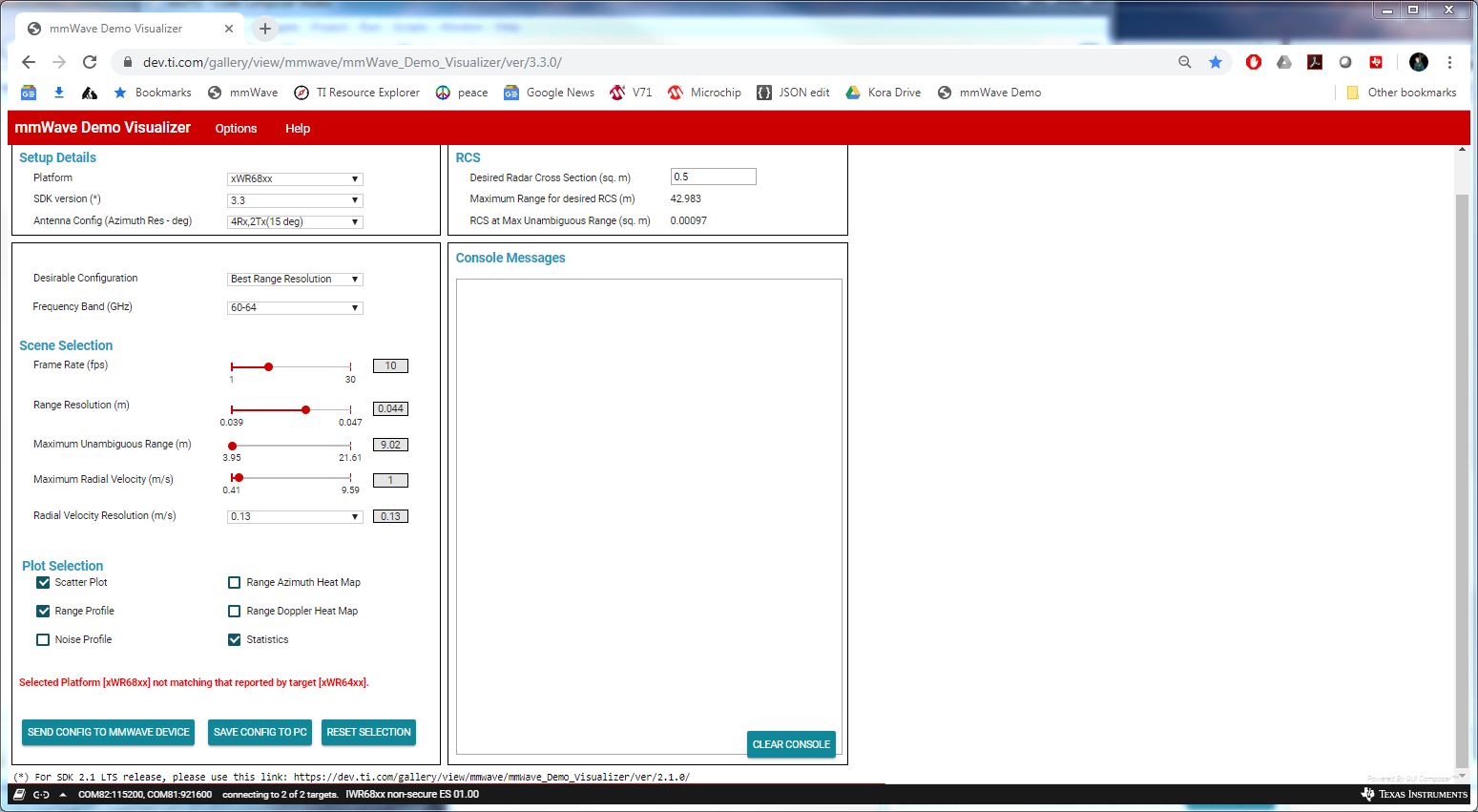Click the Range Resolution value box

tap(390, 408)
